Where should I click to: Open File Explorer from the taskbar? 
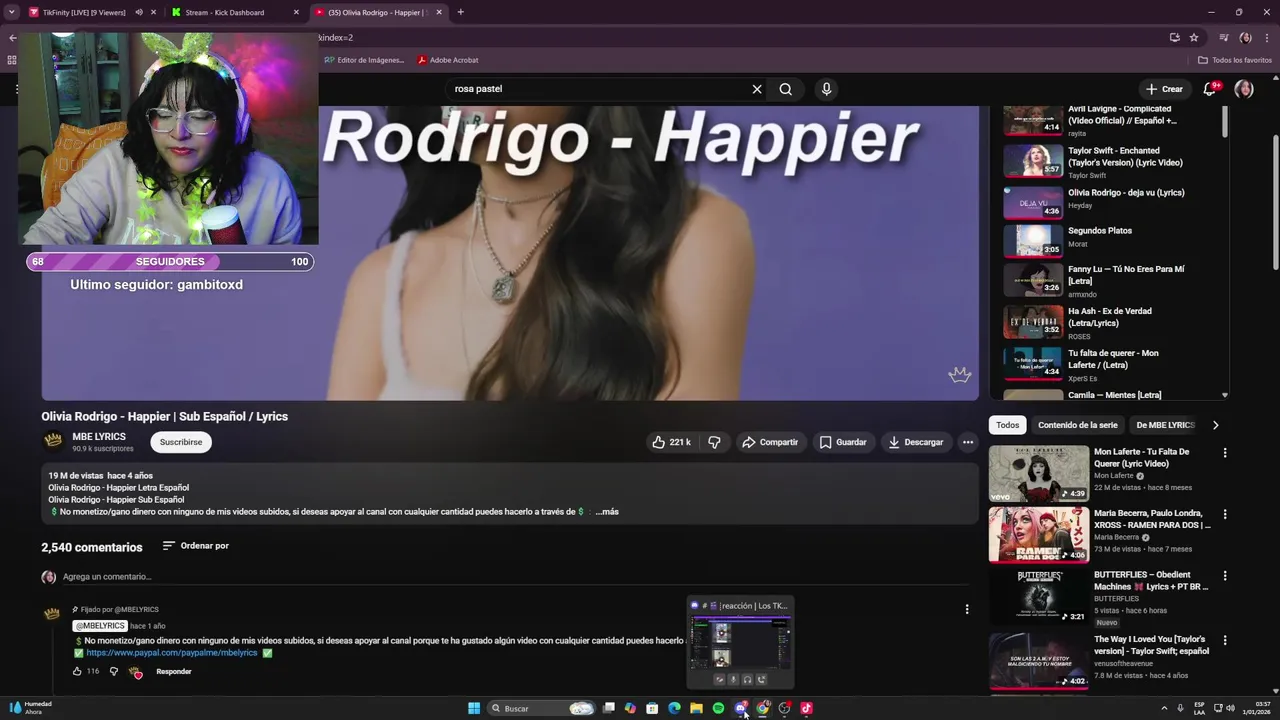click(x=696, y=708)
